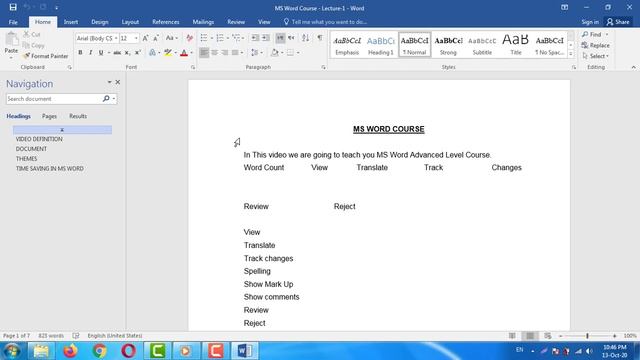Click Replace in Editing group
The width and height of the screenshot is (640, 360).
tap(596, 45)
